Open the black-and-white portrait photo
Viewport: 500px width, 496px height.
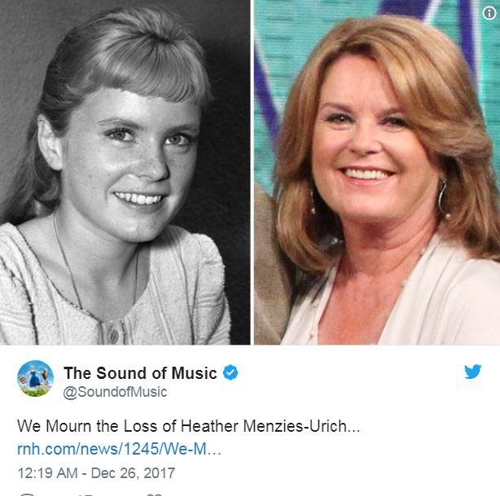pyautogui.click(x=125, y=172)
